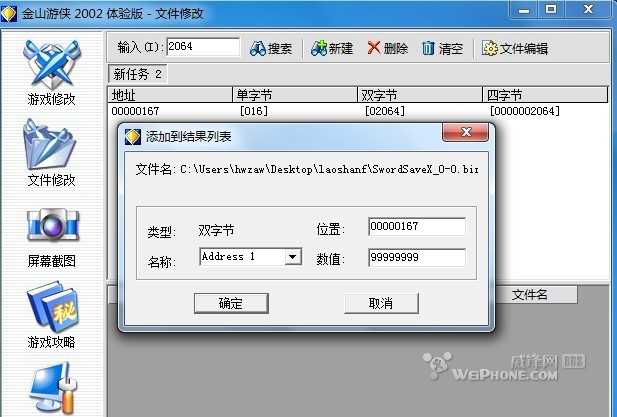This screenshot has width=617, height=417.
Task: Click the 清空 trash can clear button
Action: tap(442, 48)
